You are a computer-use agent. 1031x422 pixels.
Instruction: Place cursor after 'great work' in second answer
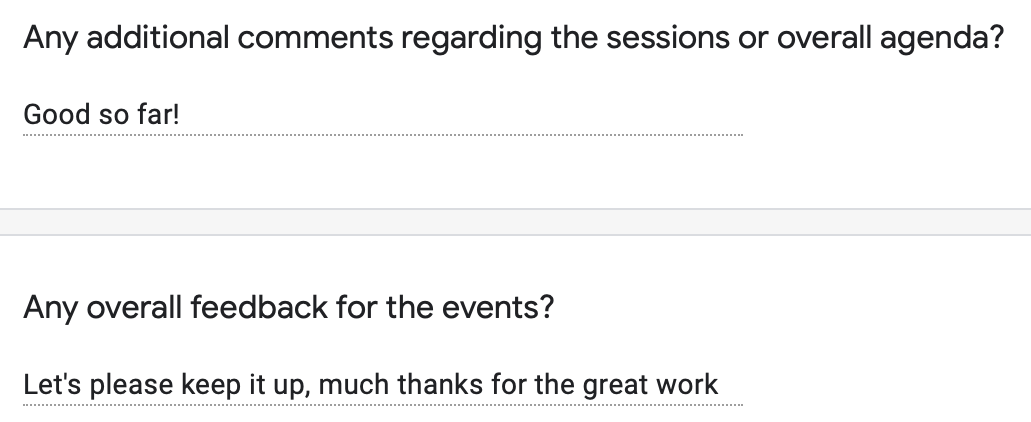(x=719, y=385)
